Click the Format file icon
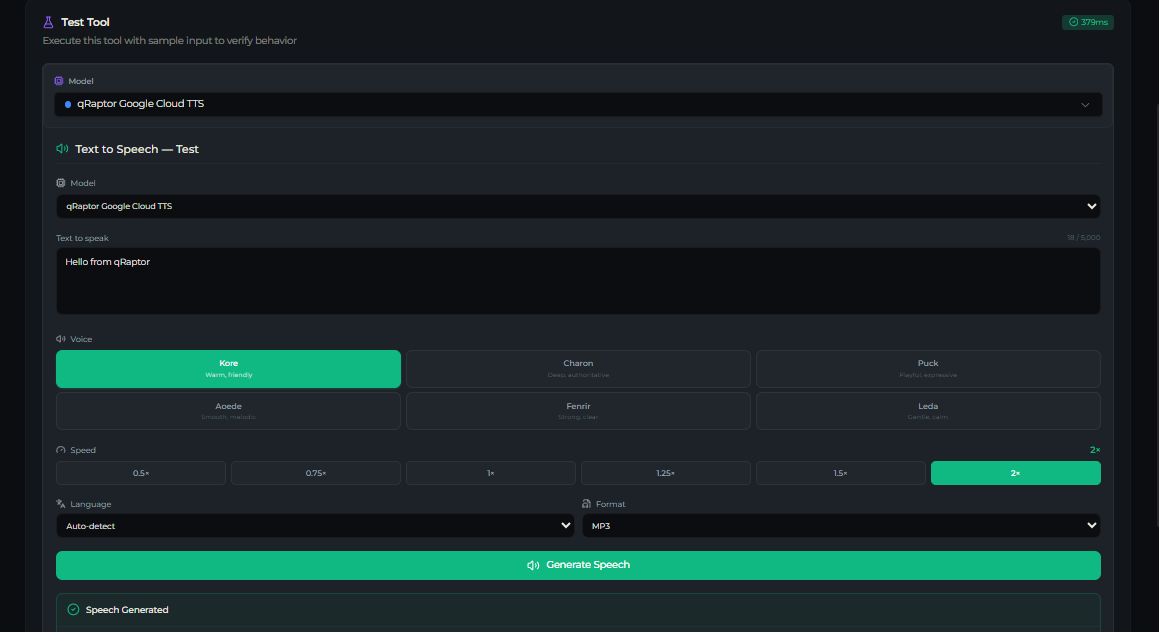Screen dimensions: 1159x632 pyautogui.click(x=586, y=503)
